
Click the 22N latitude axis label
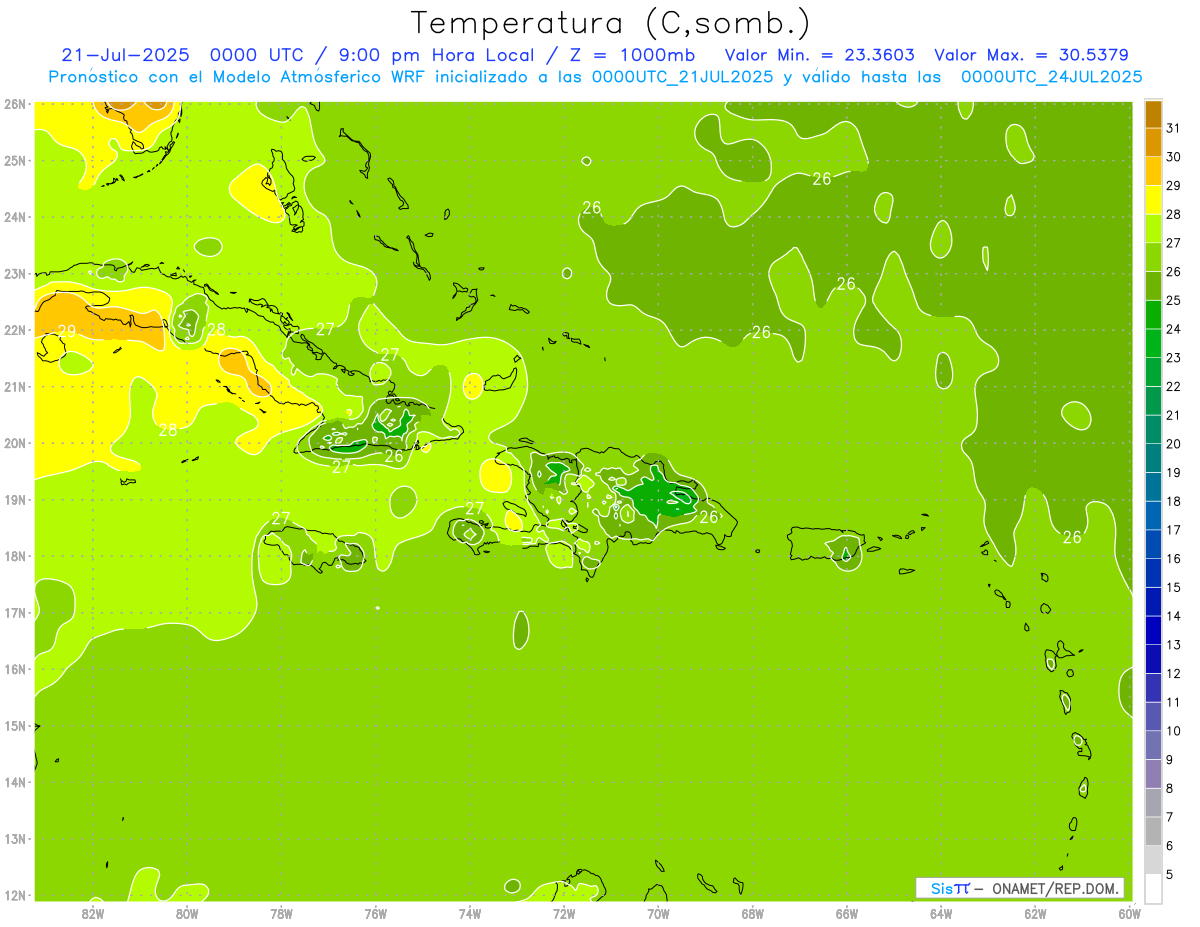tap(14, 330)
